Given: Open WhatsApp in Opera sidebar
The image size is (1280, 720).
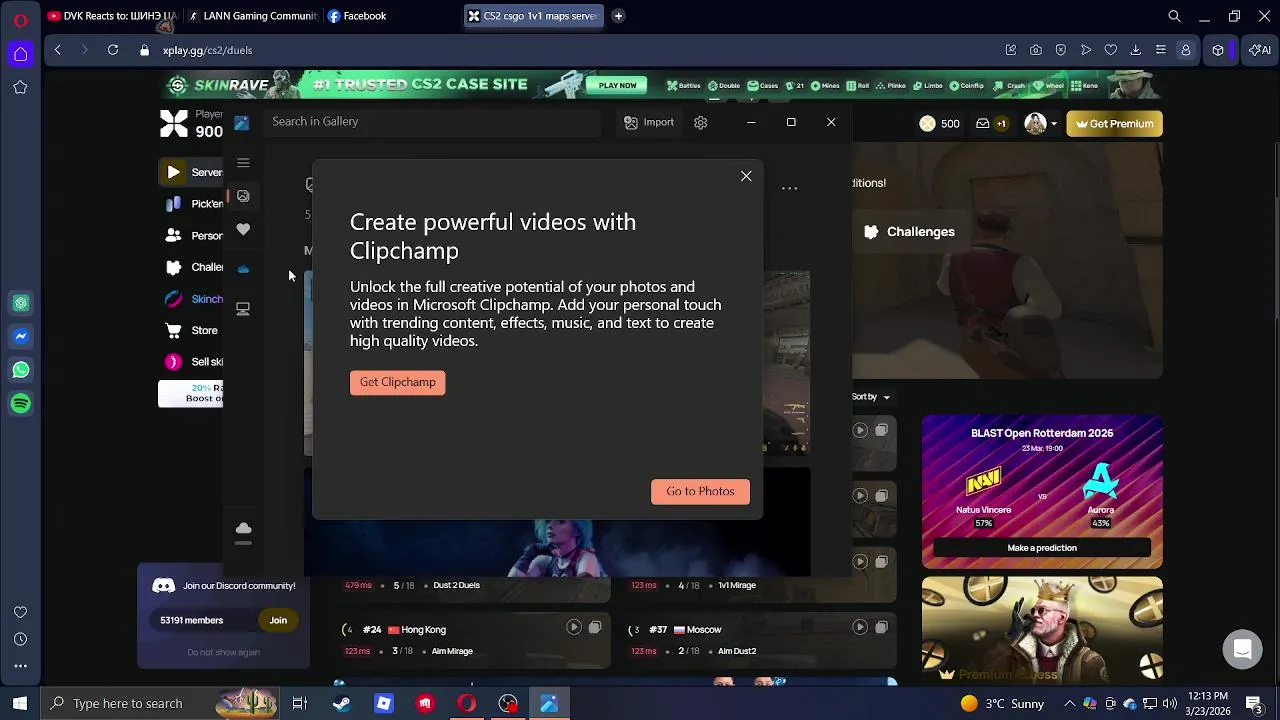Looking at the screenshot, I should click(x=21, y=370).
